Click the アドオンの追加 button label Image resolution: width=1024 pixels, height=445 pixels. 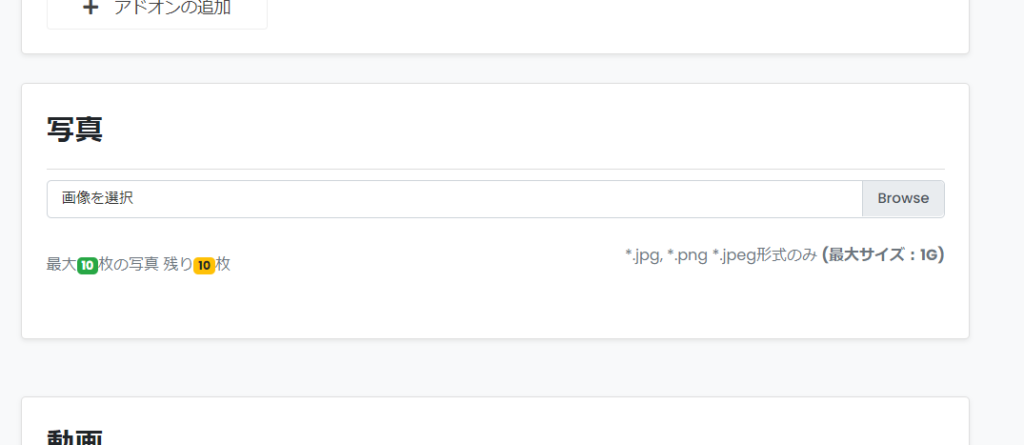pyautogui.click(x=172, y=8)
